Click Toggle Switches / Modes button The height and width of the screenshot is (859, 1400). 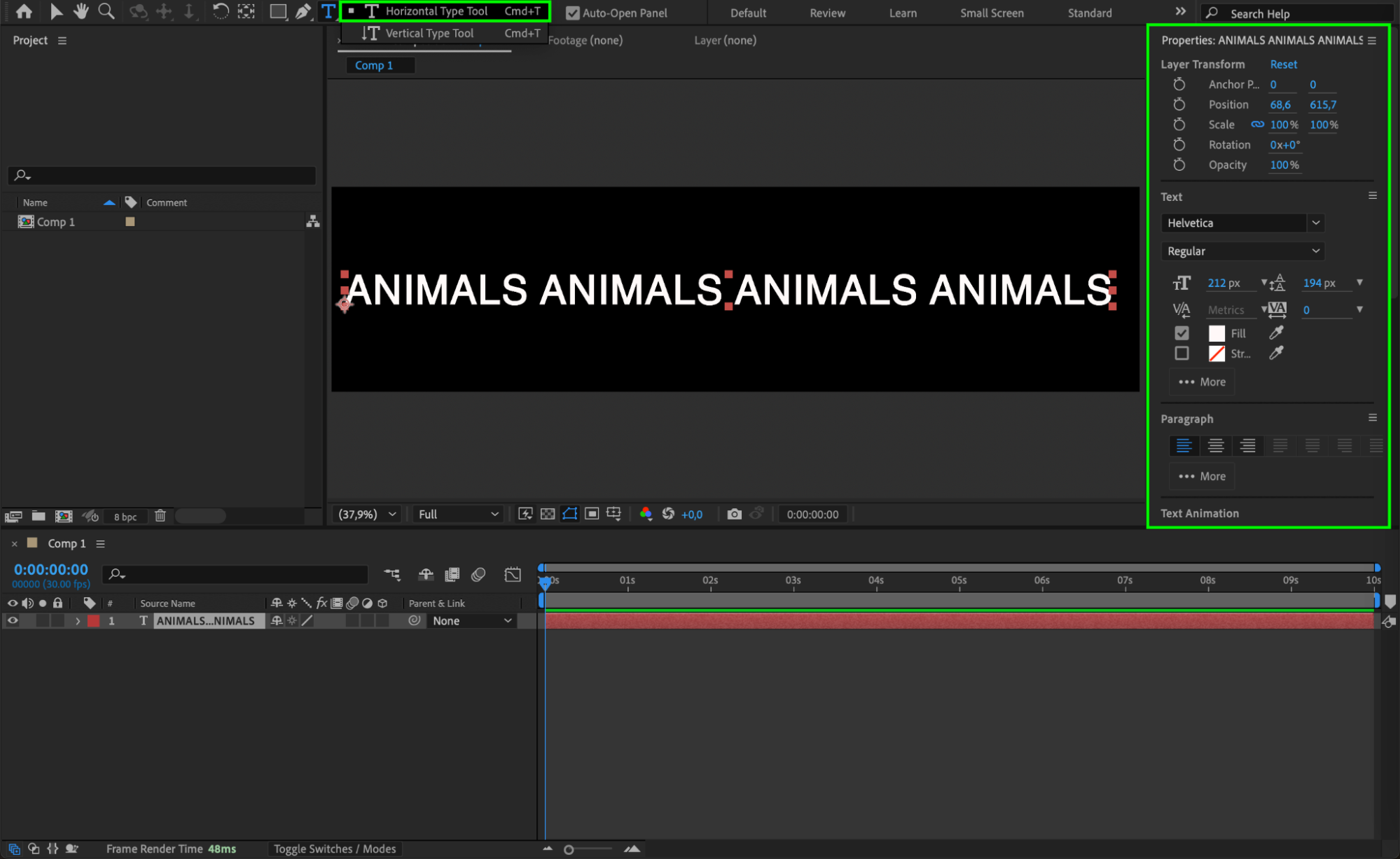pos(334,848)
